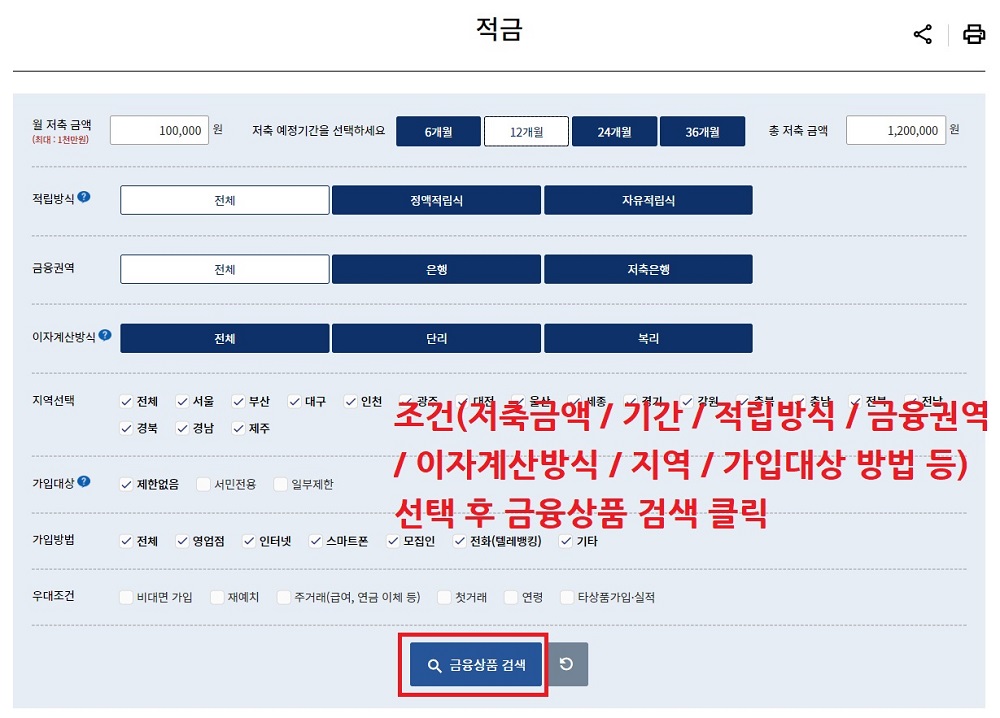The height and width of the screenshot is (718, 1000).
Task: Click the reset icon next to search button
Action: point(566,663)
